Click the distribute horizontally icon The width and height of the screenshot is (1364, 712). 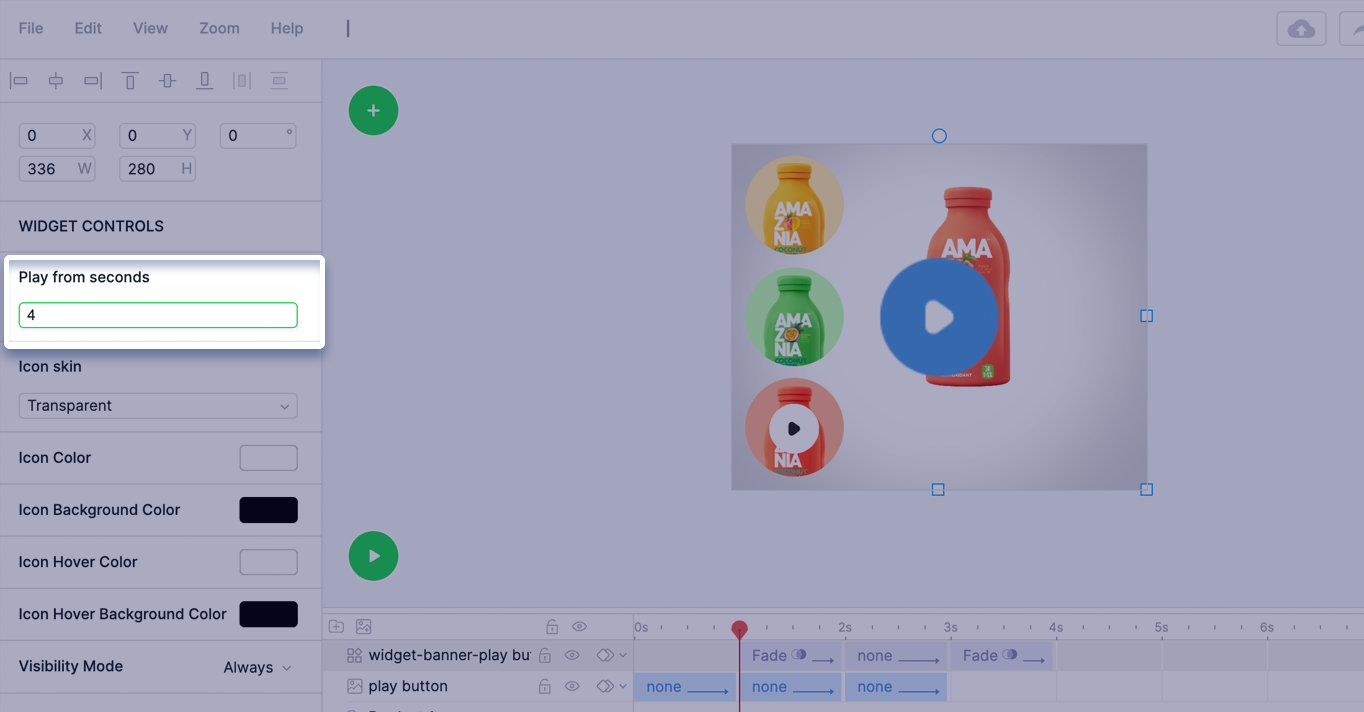241,81
